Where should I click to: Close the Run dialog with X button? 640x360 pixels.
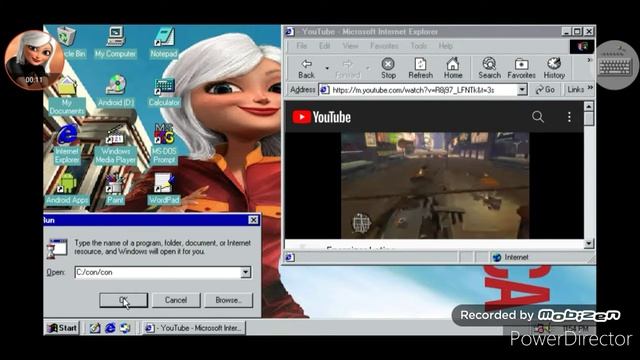[253, 220]
